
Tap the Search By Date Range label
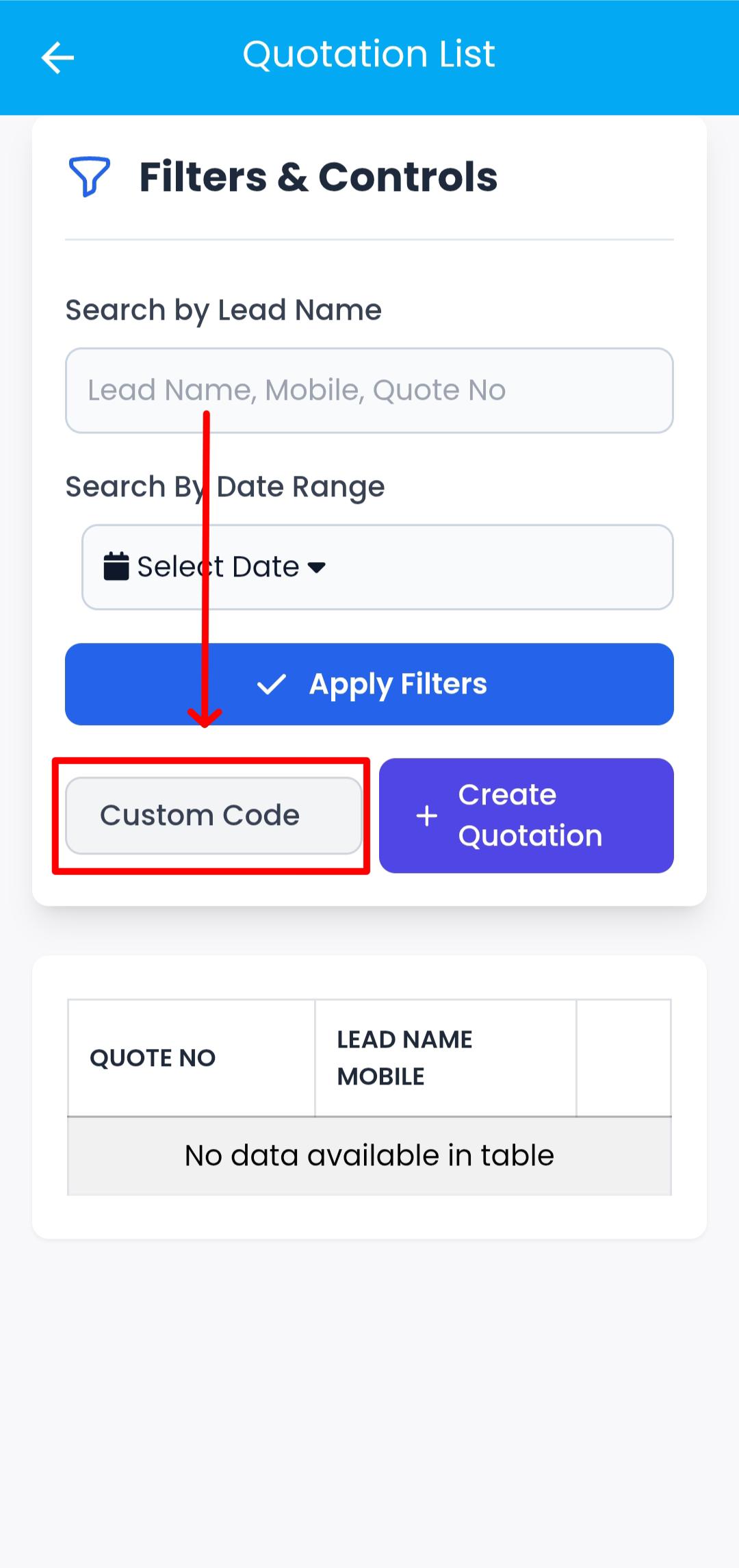224,486
